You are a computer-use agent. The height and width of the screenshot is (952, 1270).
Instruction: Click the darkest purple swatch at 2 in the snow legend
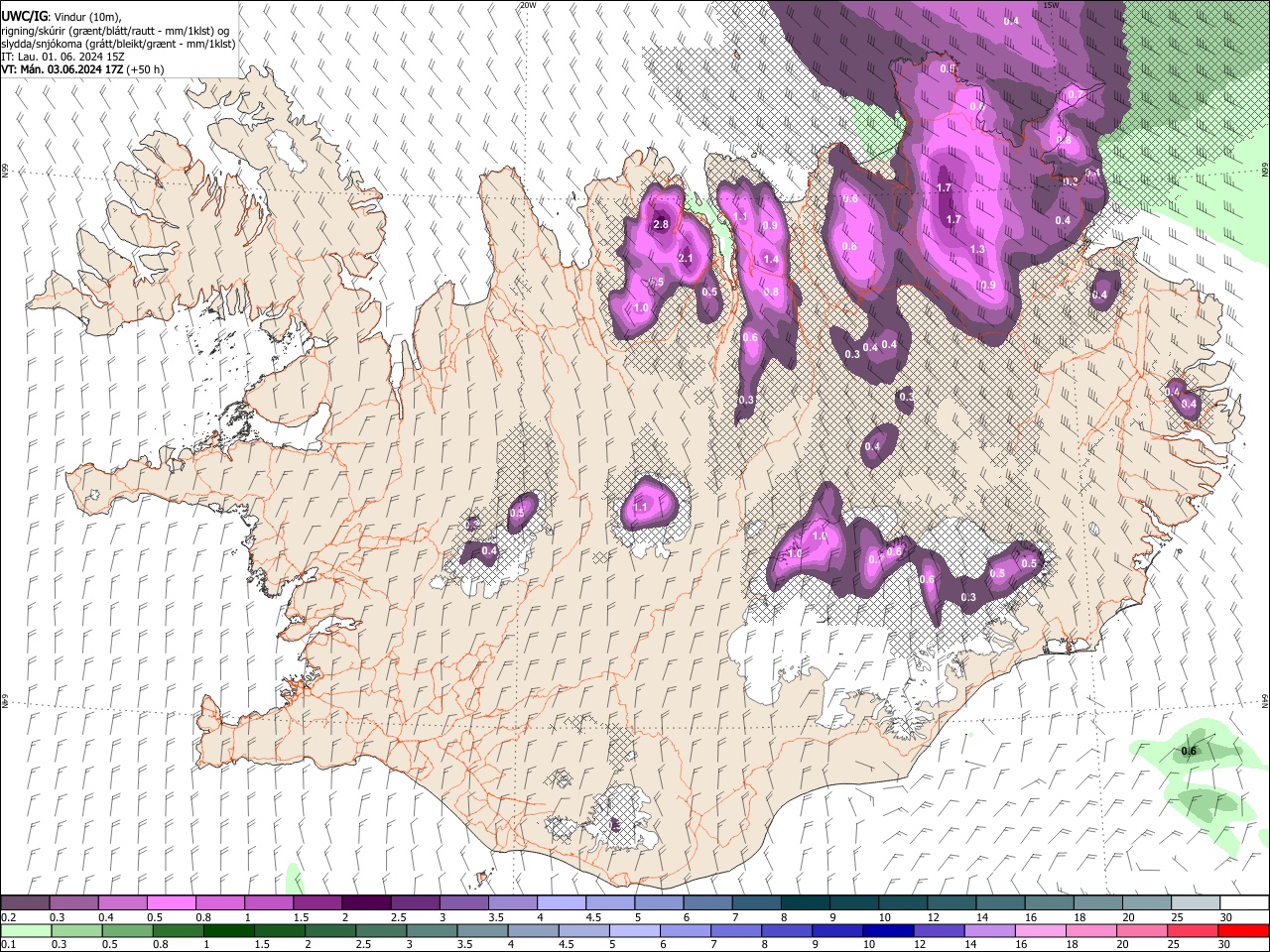point(366,903)
